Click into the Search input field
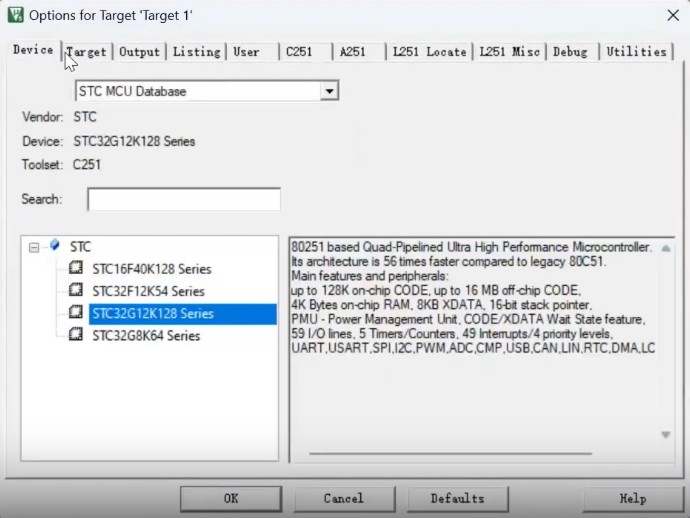The height and width of the screenshot is (518, 690). click(x=183, y=199)
